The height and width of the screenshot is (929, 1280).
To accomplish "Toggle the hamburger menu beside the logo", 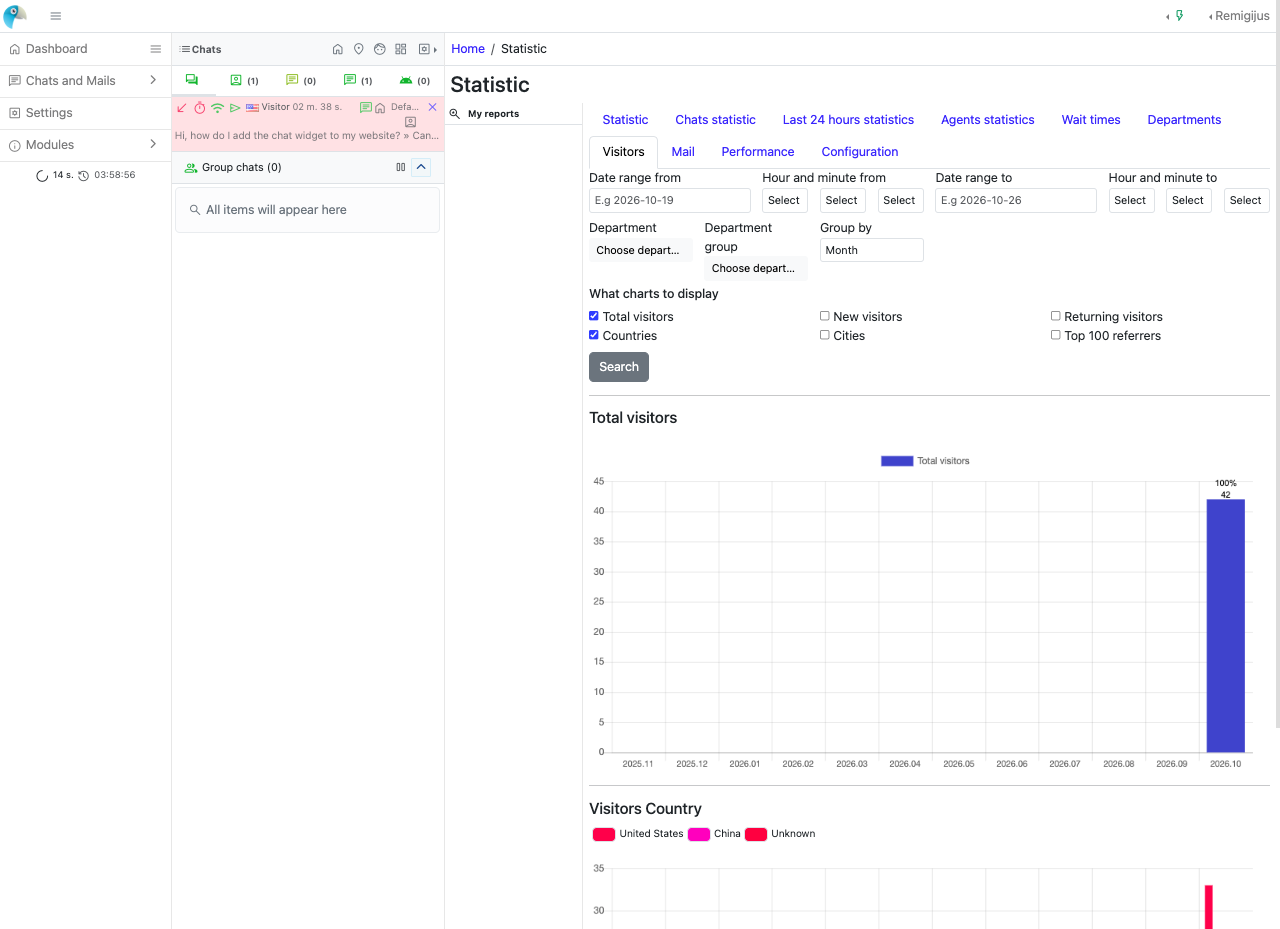I will (x=56, y=16).
